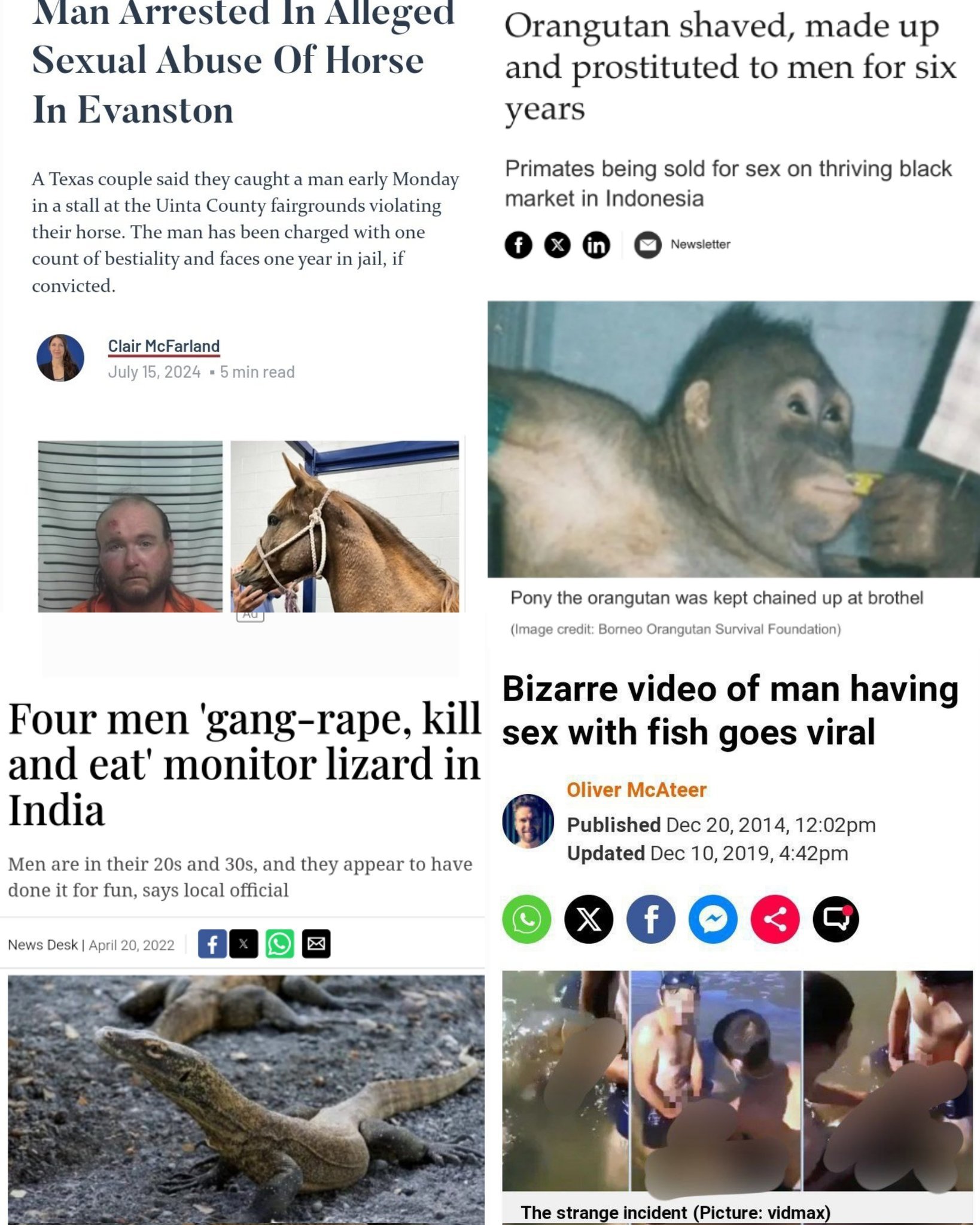The width and height of the screenshot is (980, 1225).
Task: Click the Oliver McAteer avatar photo
Action: tap(528, 821)
